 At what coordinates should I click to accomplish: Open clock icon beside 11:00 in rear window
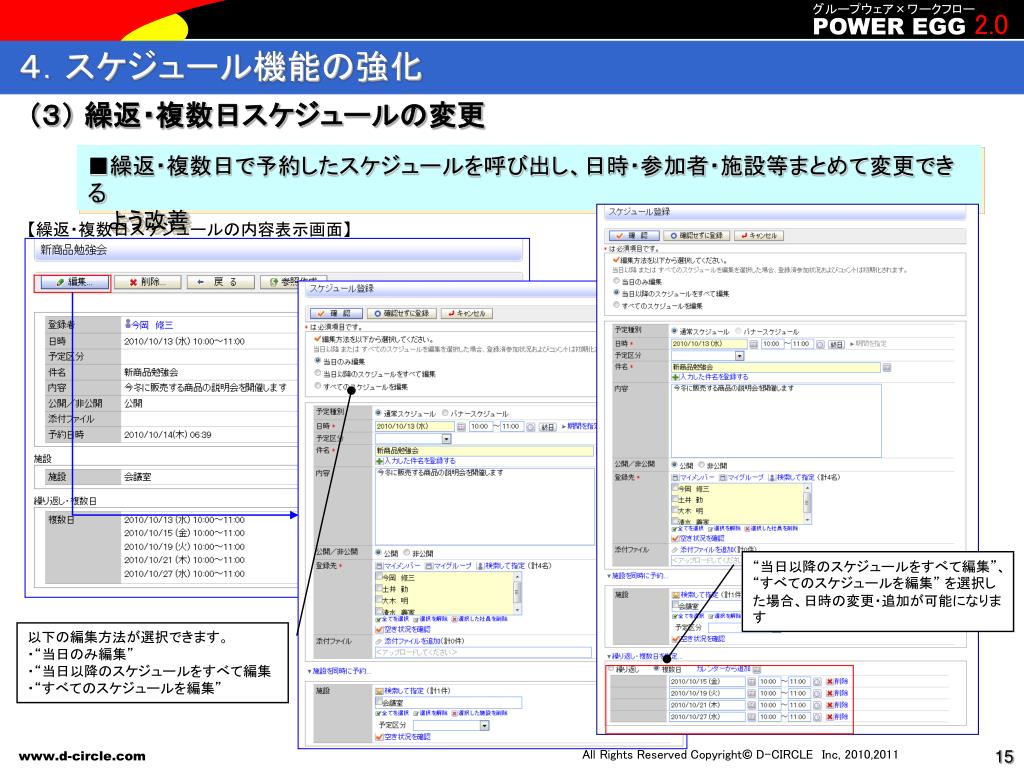[x=531, y=426]
